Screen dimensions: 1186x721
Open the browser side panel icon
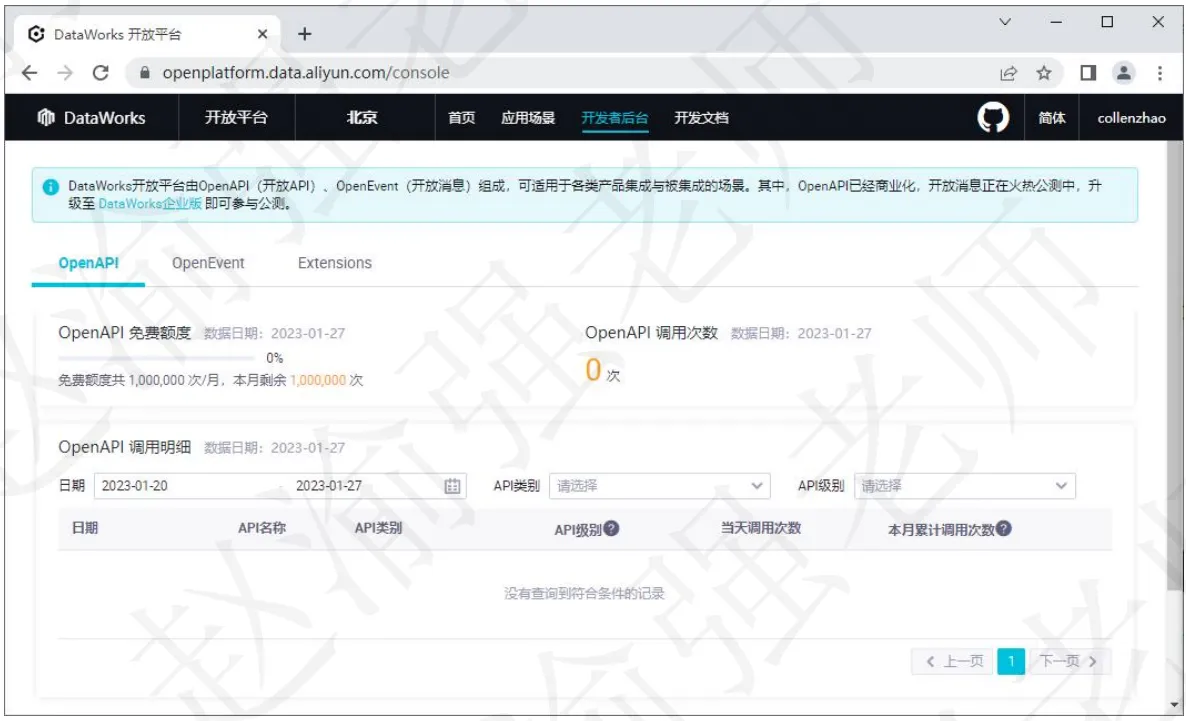(x=1088, y=73)
